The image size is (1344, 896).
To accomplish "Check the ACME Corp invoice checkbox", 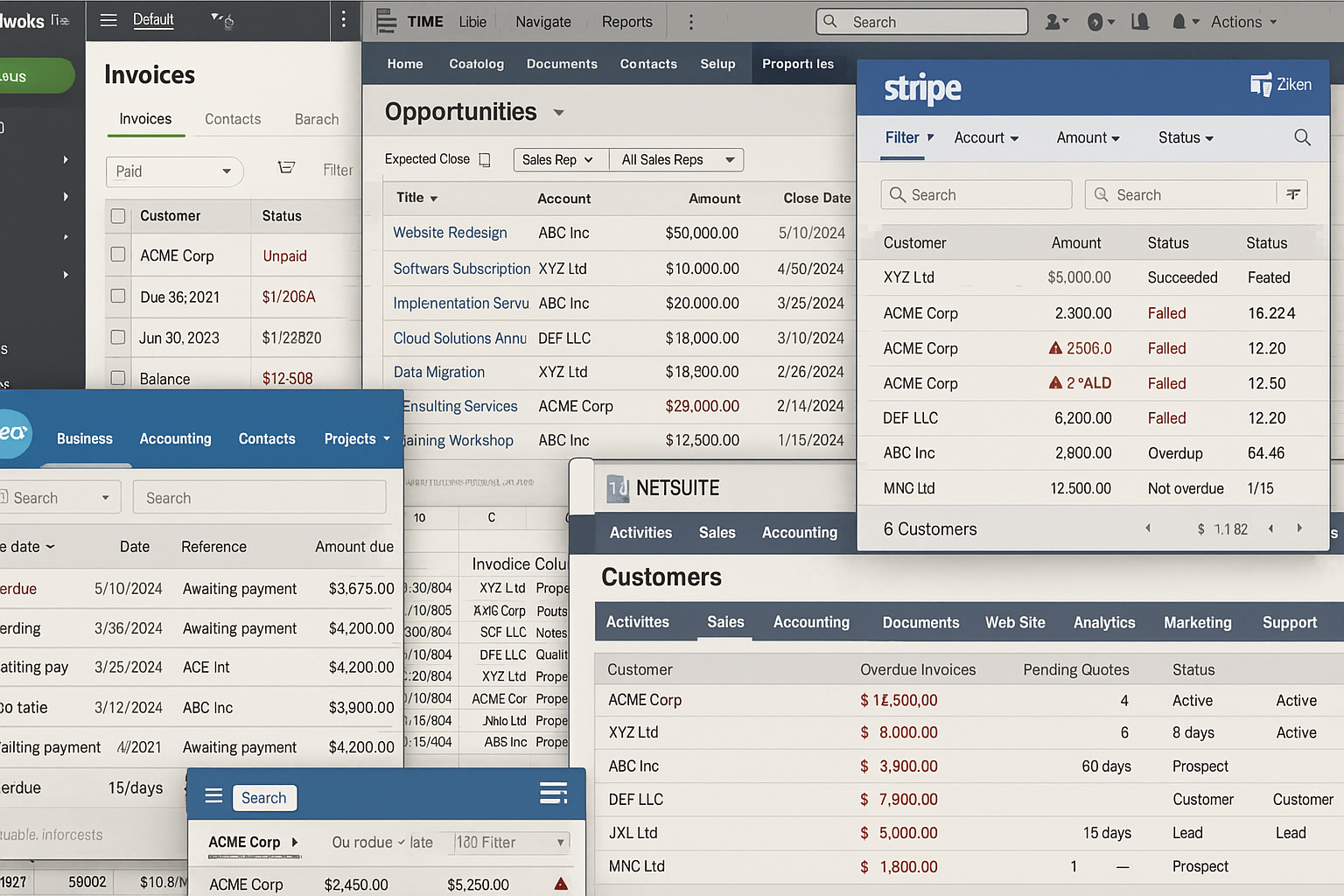I will (x=118, y=255).
